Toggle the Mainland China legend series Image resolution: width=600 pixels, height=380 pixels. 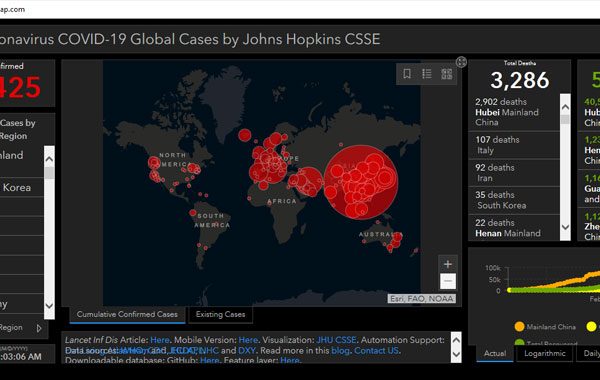(x=545, y=327)
